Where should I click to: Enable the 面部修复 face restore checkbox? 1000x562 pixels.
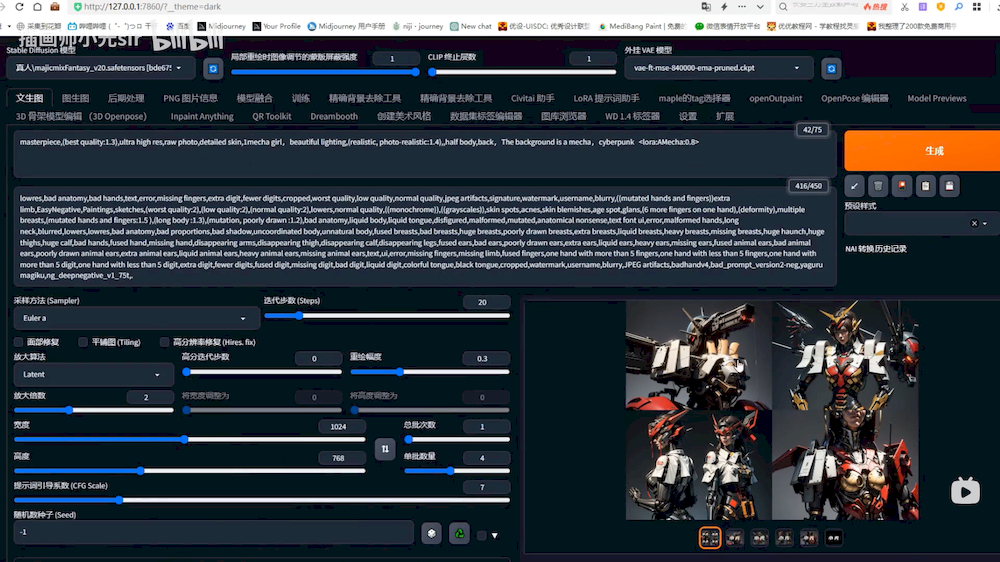(x=19, y=342)
